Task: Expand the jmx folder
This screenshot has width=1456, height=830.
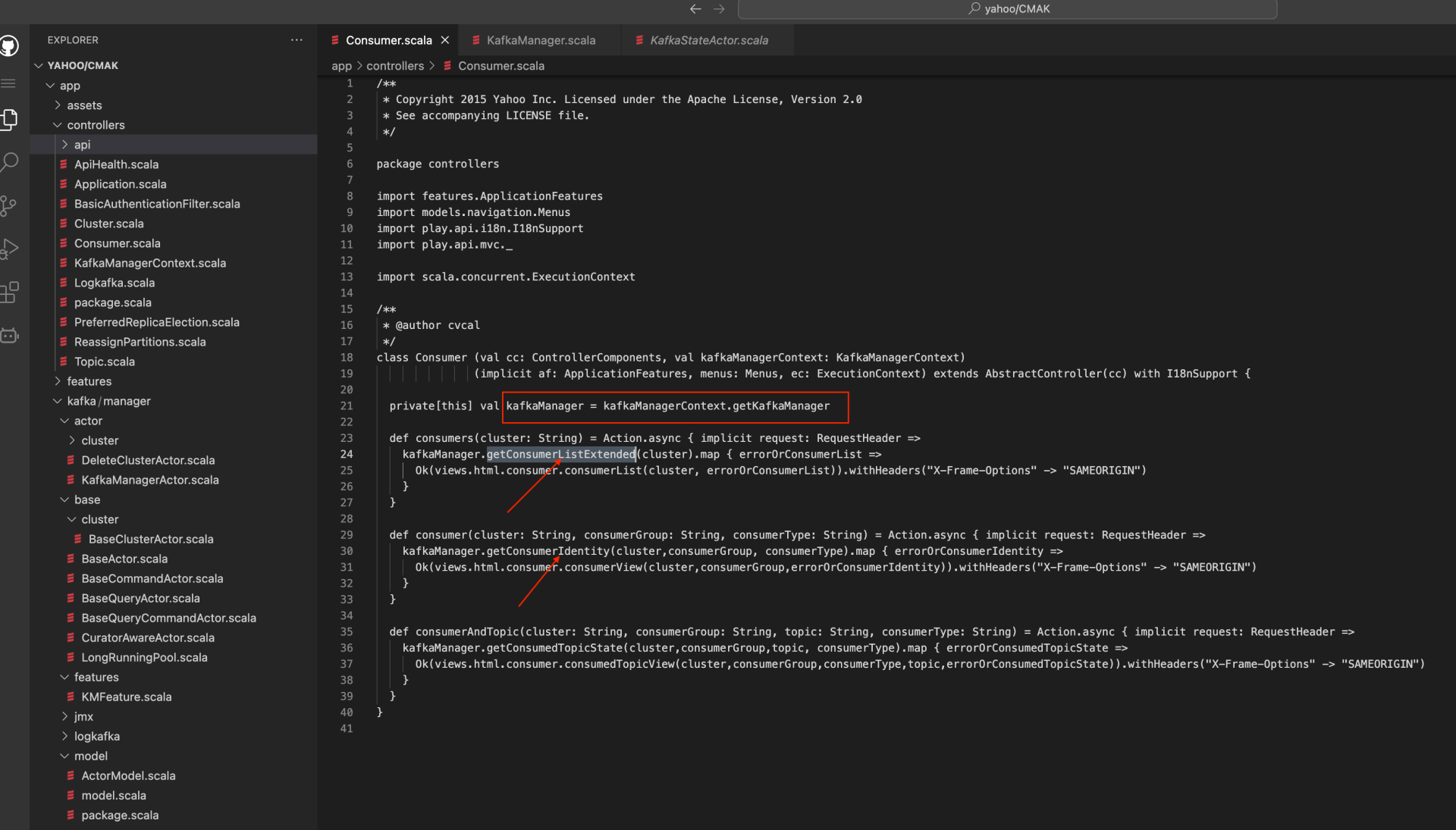Action: (83, 716)
